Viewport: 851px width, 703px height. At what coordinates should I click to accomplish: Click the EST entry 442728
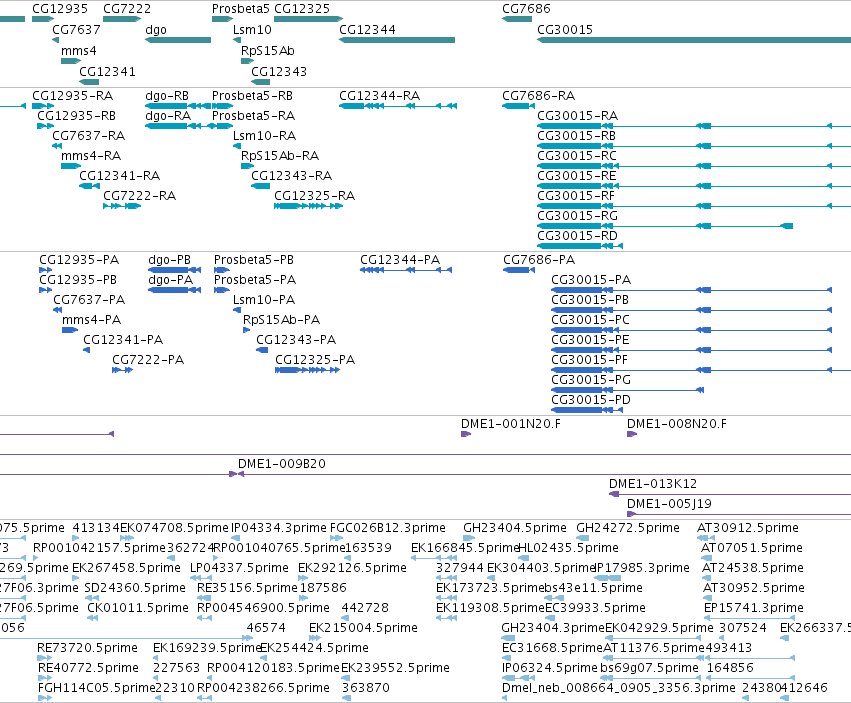[365, 608]
